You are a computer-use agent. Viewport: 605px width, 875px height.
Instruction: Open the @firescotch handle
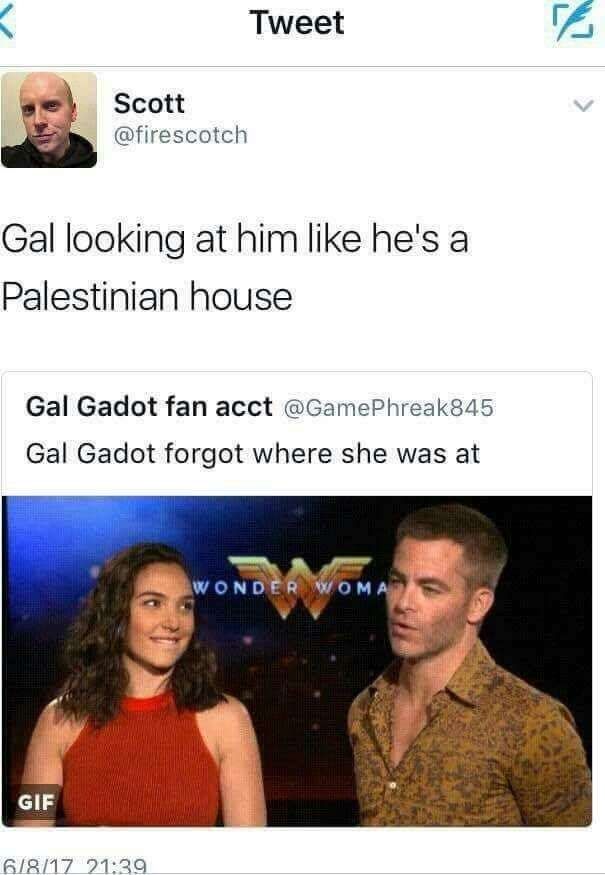click(x=180, y=135)
